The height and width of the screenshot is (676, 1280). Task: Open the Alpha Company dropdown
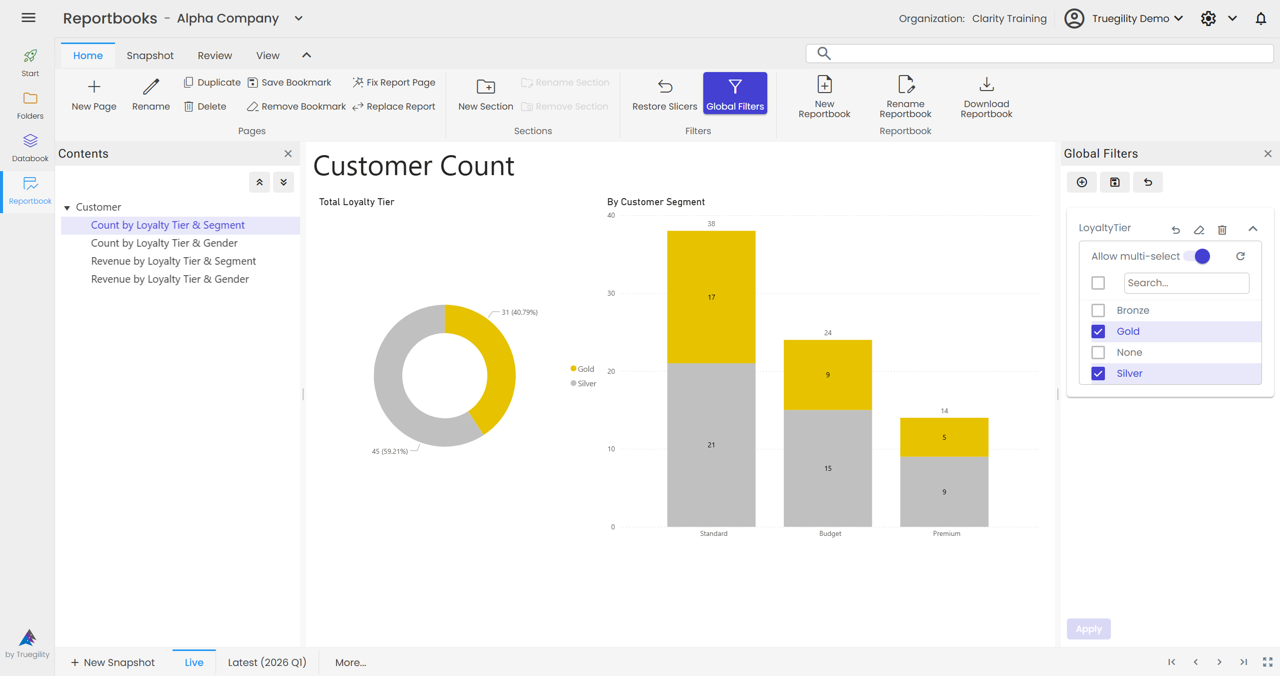click(x=297, y=18)
